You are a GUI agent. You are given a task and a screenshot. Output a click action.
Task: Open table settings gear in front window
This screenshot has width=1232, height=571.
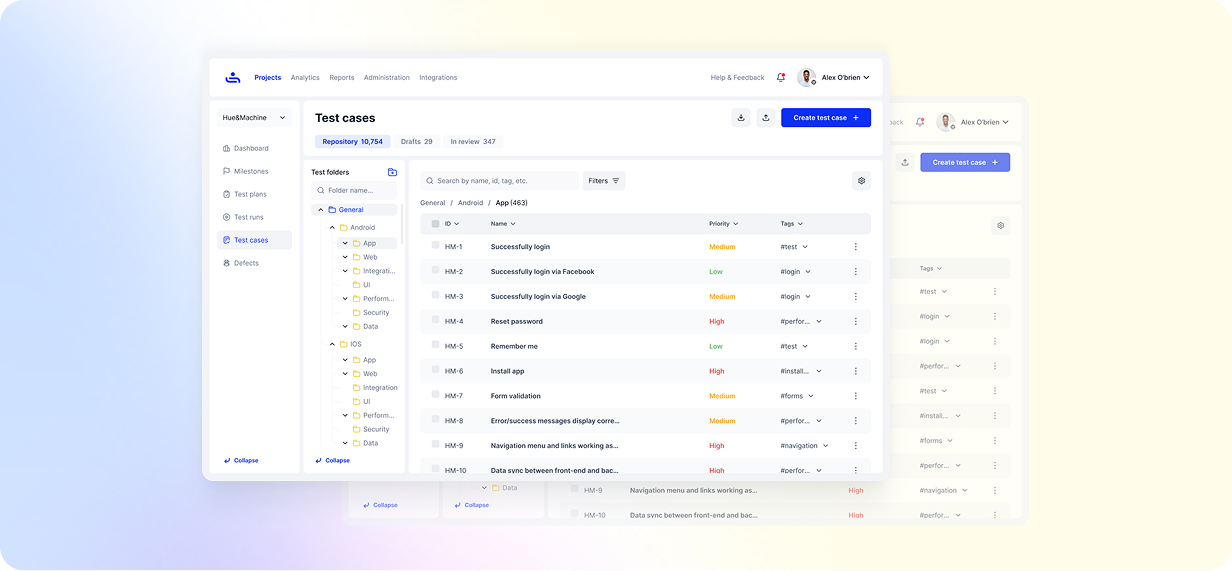click(x=861, y=181)
